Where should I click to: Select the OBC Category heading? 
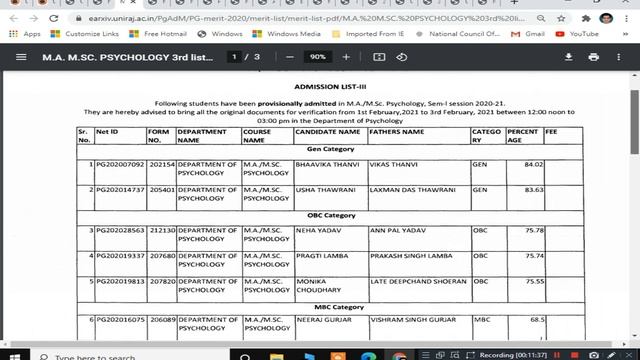click(x=331, y=215)
